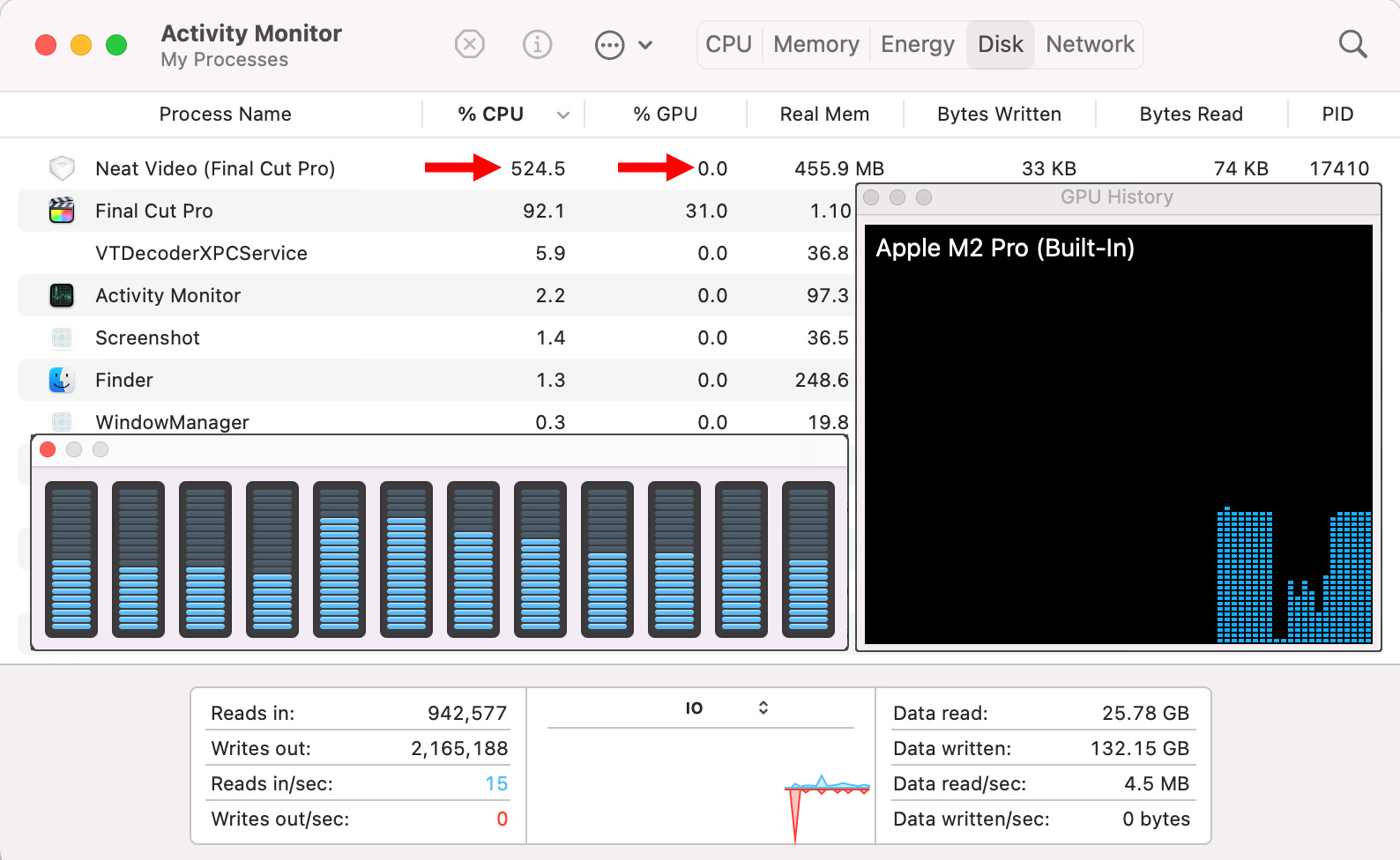Image resolution: width=1400 pixels, height=860 pixels.
Task: Click the search magnifier icon
Action: 1352,44
